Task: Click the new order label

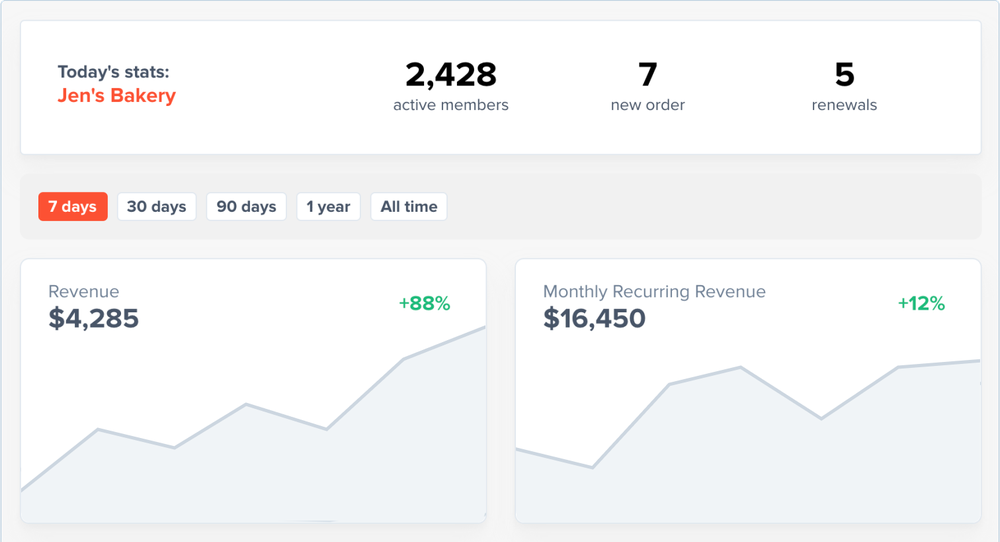Action: pyautogui.click(x=648, y=105)
